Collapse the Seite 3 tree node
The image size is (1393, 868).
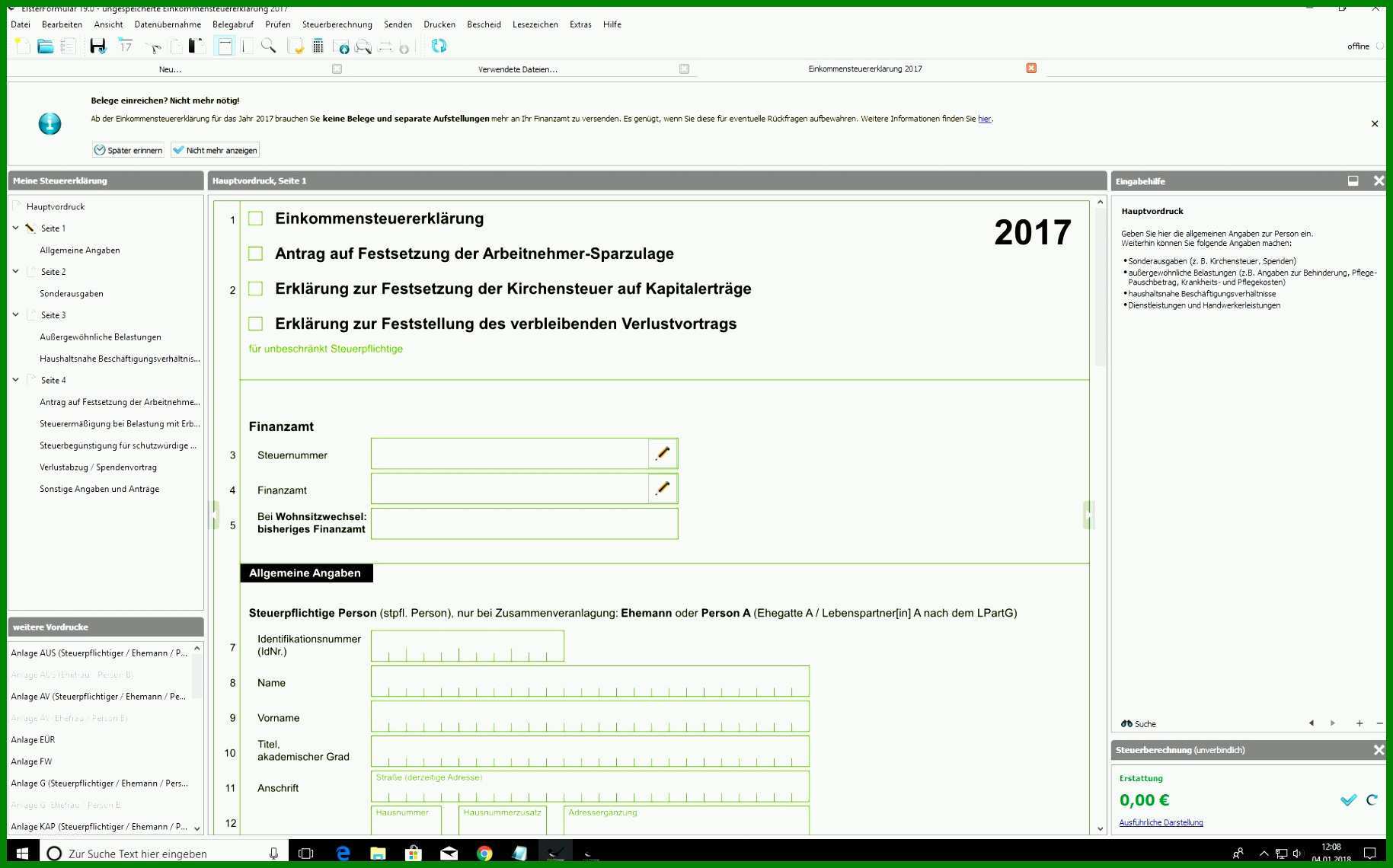point(15,314)
